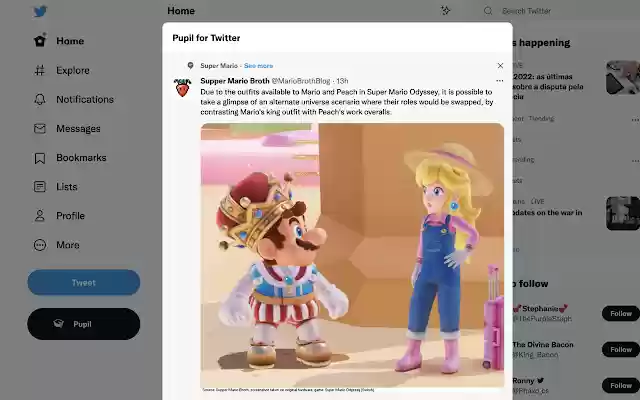Image resolution: width=640 pixels, height=400 pixels.
Task: Click the Twitter bird logo
Action: [40, 11]
